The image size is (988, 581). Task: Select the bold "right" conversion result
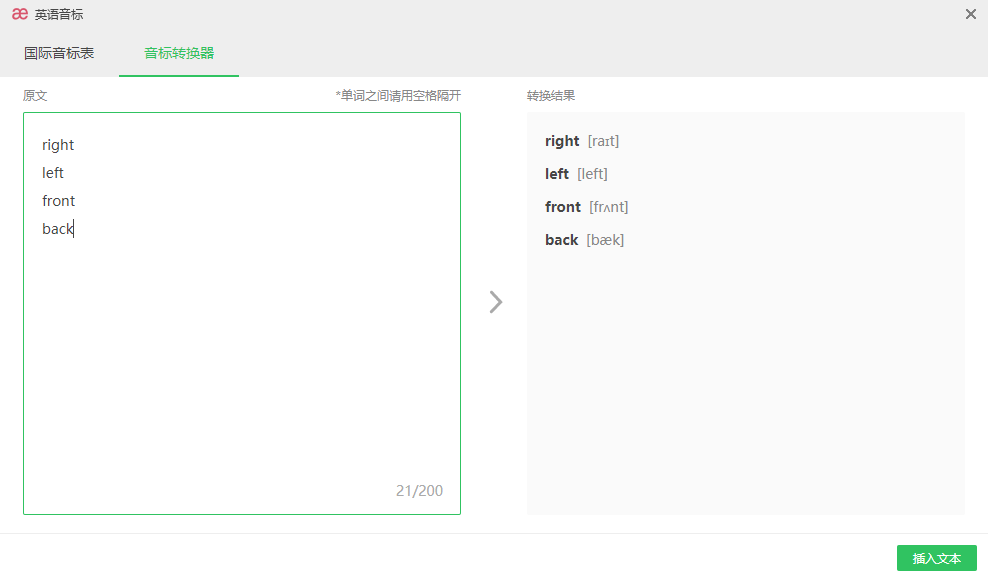click(562, 141)
